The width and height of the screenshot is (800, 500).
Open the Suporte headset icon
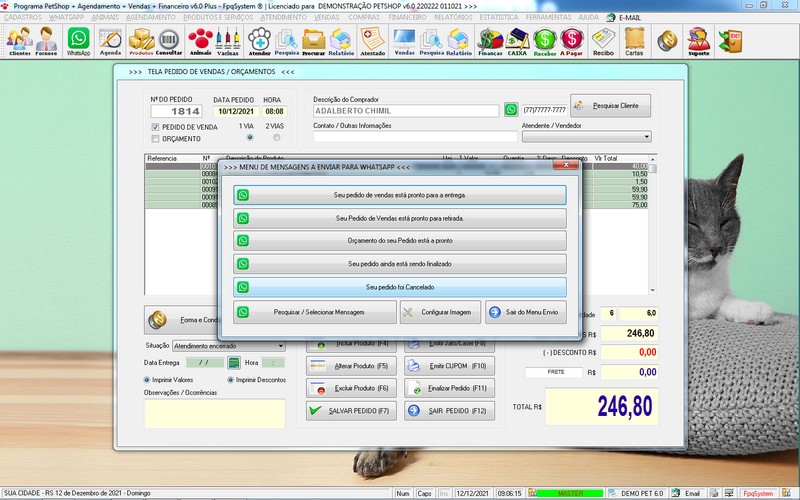point(699,41)
